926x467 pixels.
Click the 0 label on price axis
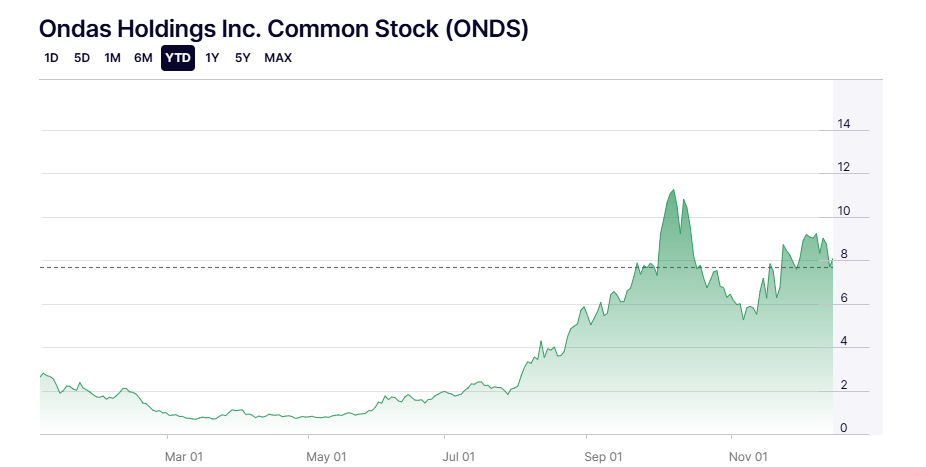coord(844,428)
